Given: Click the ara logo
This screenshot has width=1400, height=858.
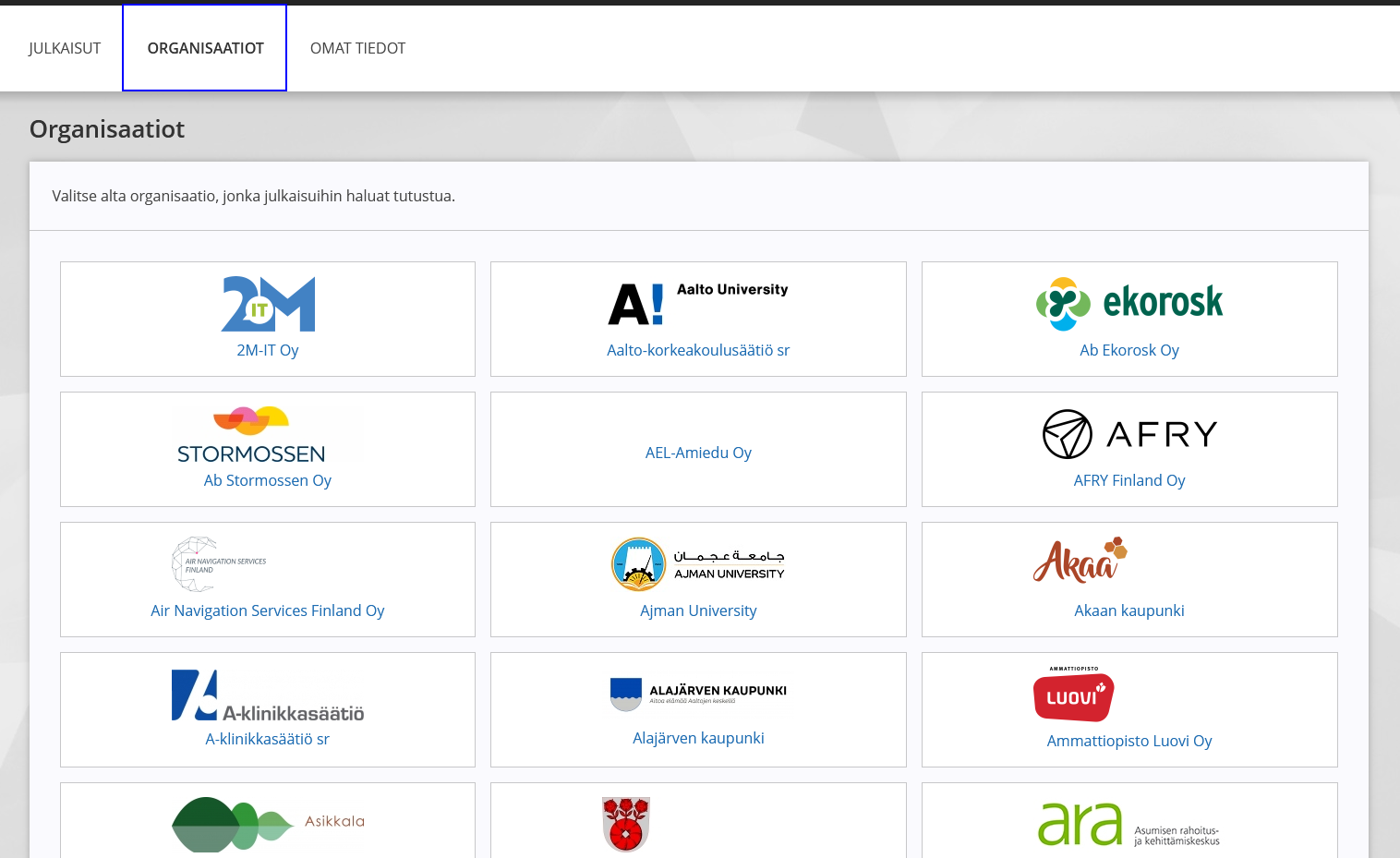Looking at the screenshot, I should (1129, 824).
